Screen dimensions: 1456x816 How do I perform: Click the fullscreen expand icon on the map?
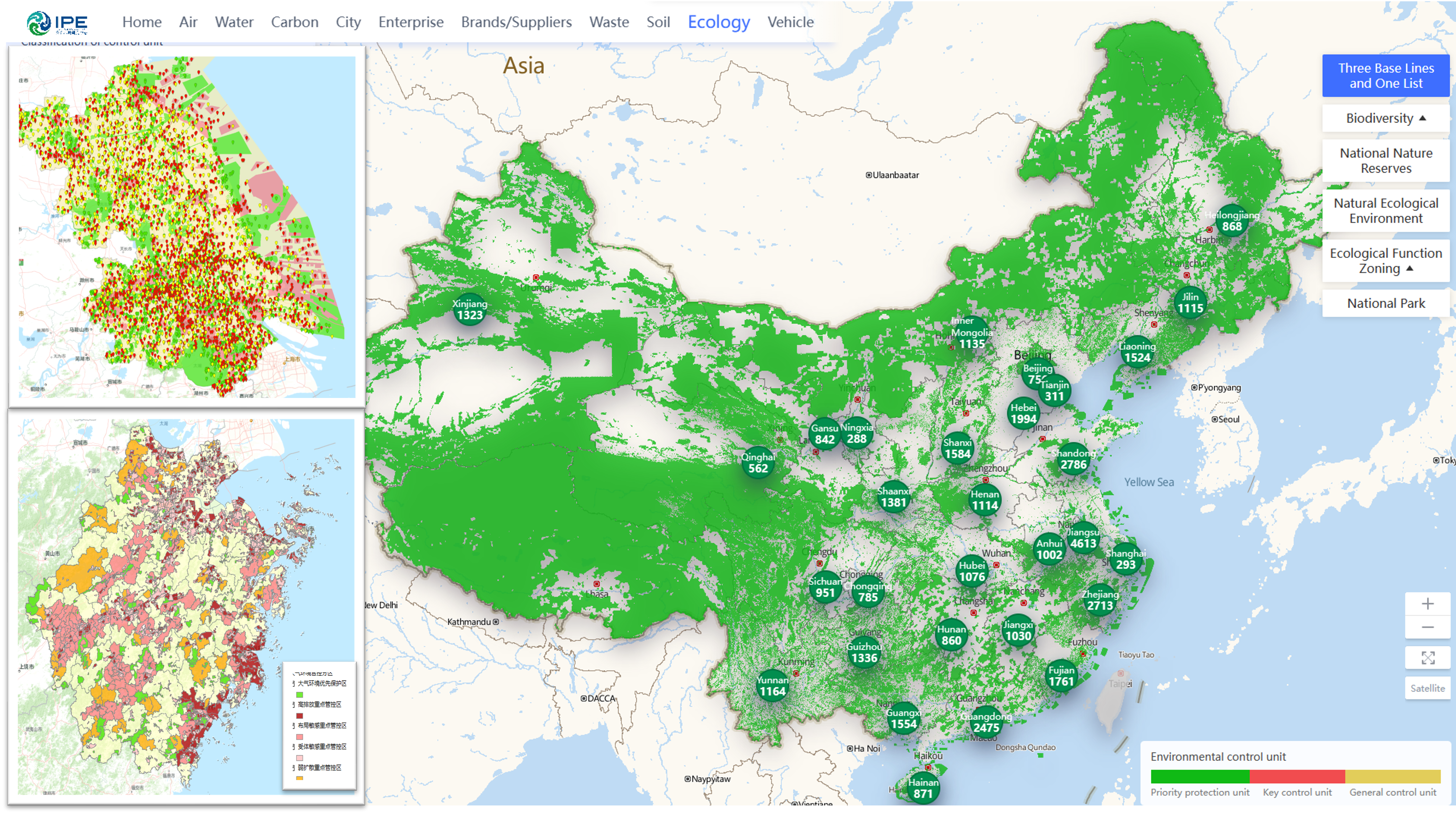(x=1428, y=658)
